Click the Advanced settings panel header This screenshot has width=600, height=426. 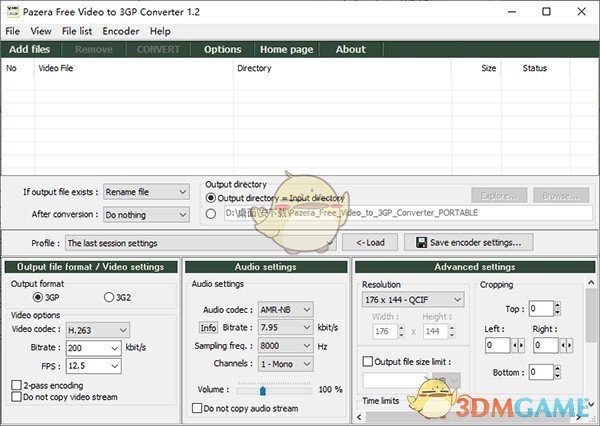tap(475, 267)
